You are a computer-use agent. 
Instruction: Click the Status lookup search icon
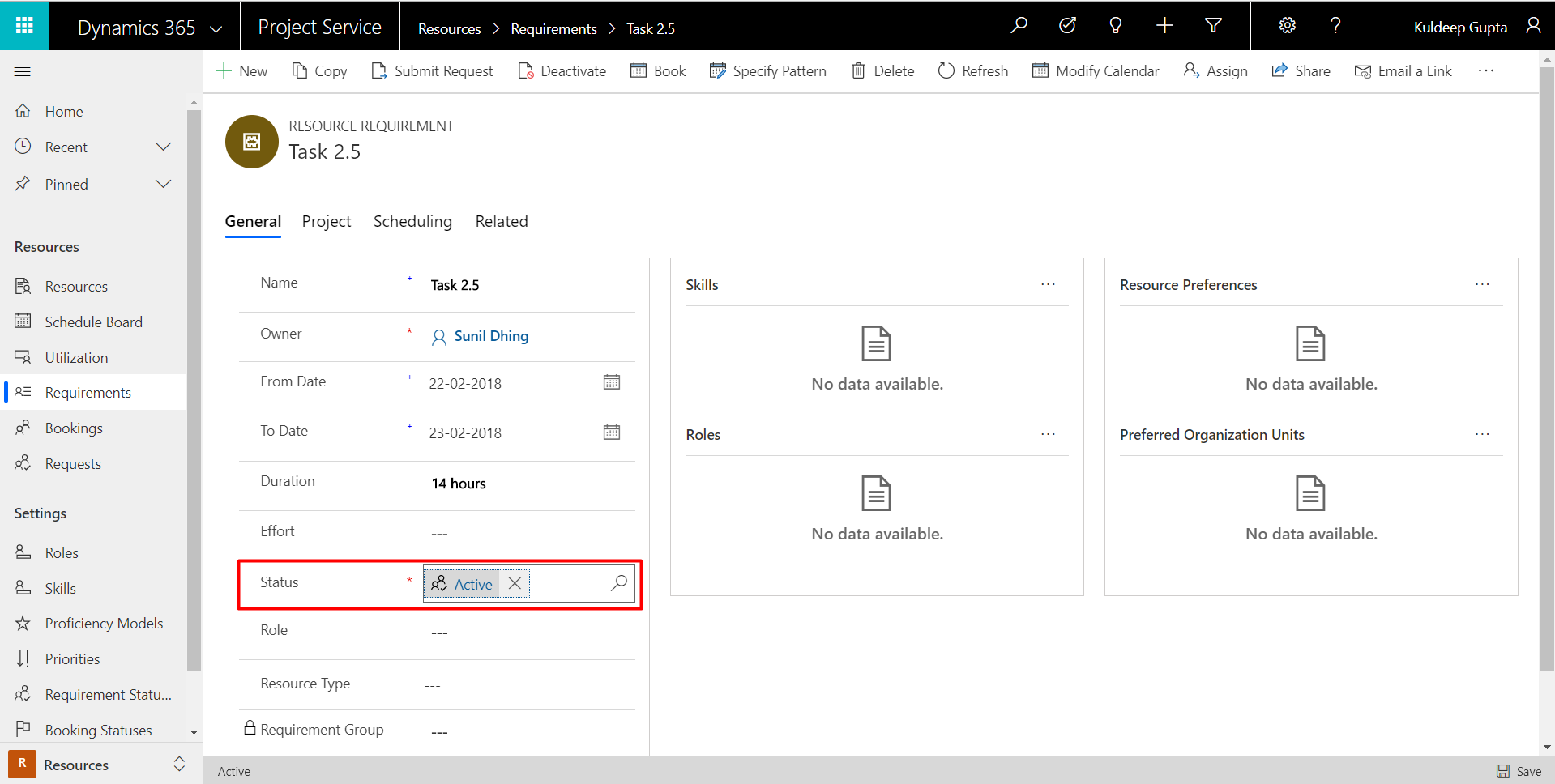tap(618, 583)
